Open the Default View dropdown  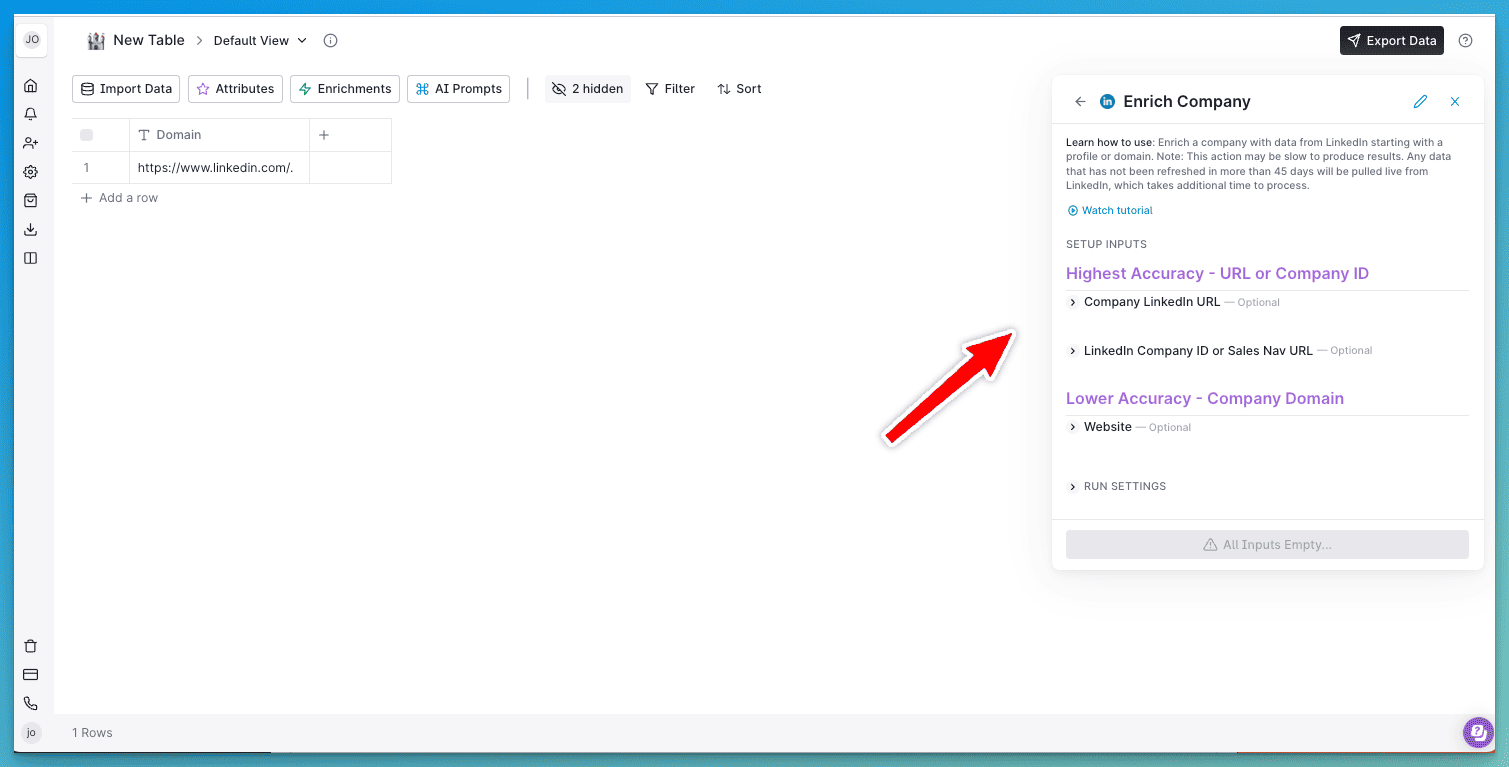[260, 41]
